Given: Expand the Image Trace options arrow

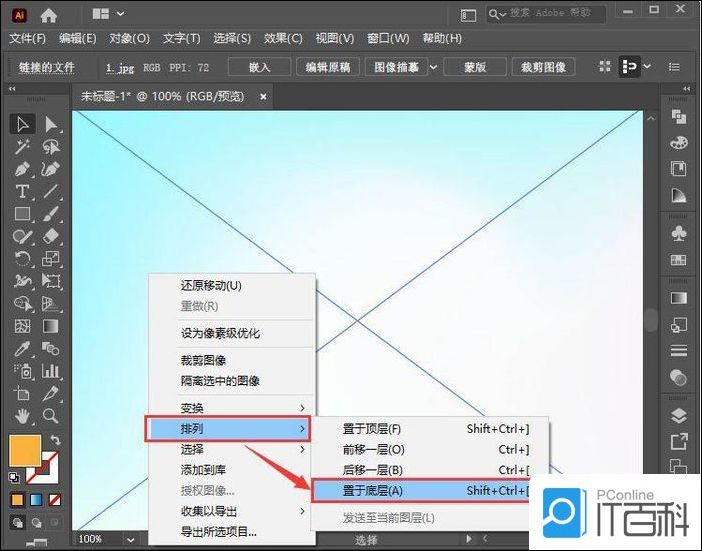Looking at the screenshot, I should tap(433, 67).
